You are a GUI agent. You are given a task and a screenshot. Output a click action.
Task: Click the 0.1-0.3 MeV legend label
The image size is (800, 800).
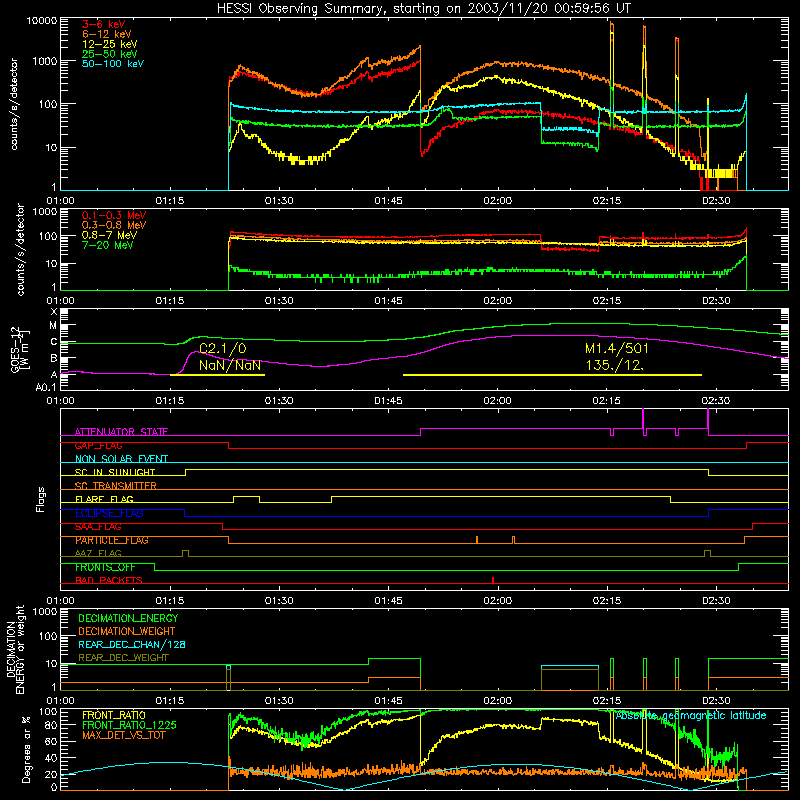114,215
